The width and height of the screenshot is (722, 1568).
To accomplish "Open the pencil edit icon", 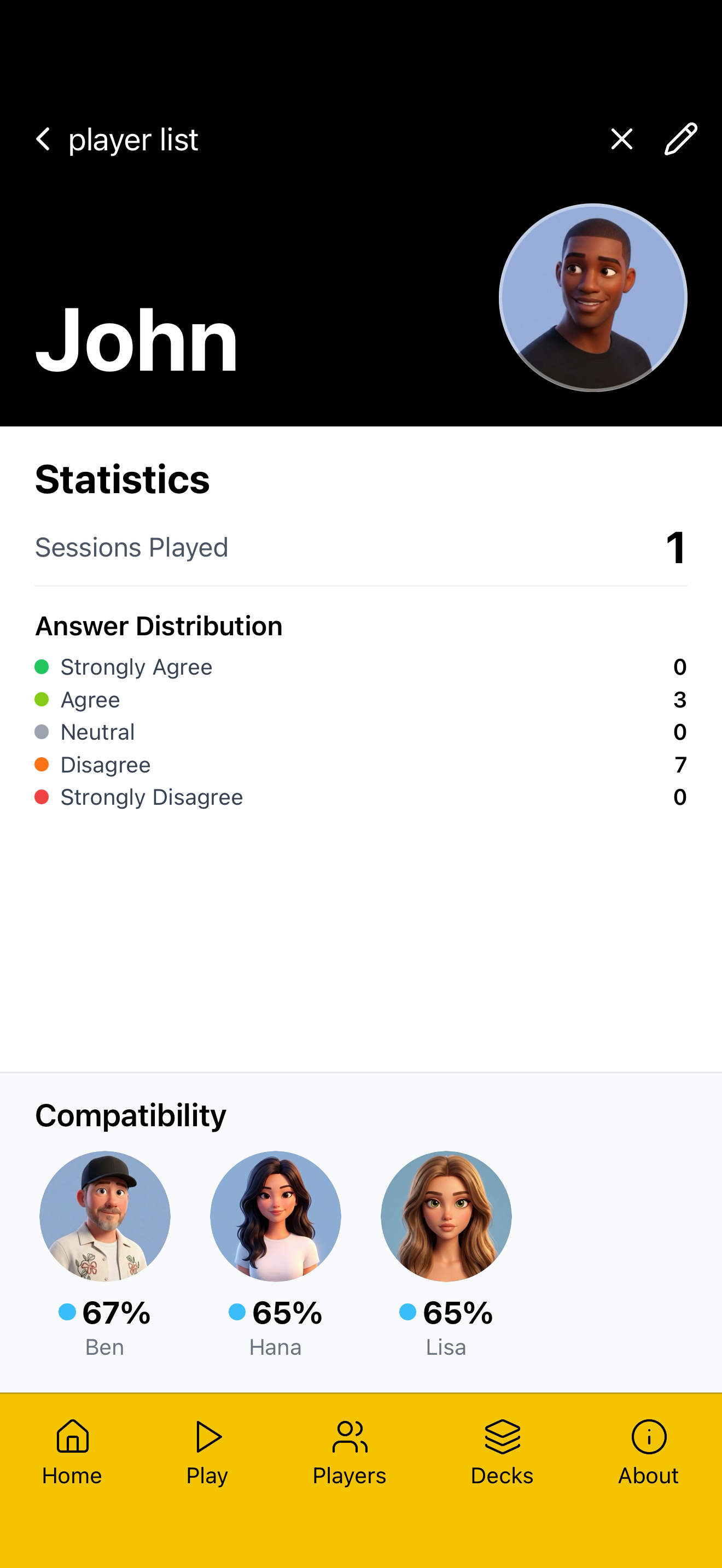I will [680, 139].
